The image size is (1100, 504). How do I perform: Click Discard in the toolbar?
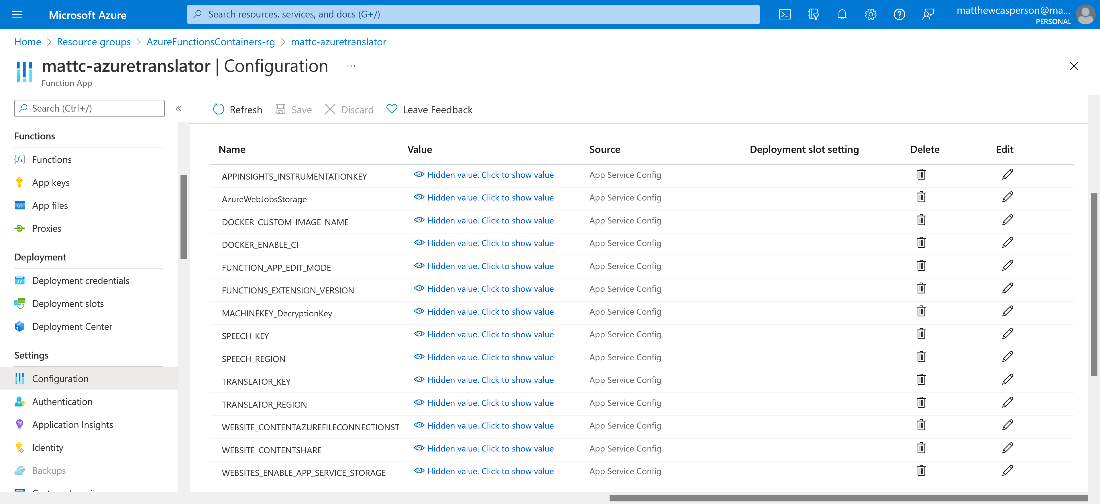(x=349, y=110)
